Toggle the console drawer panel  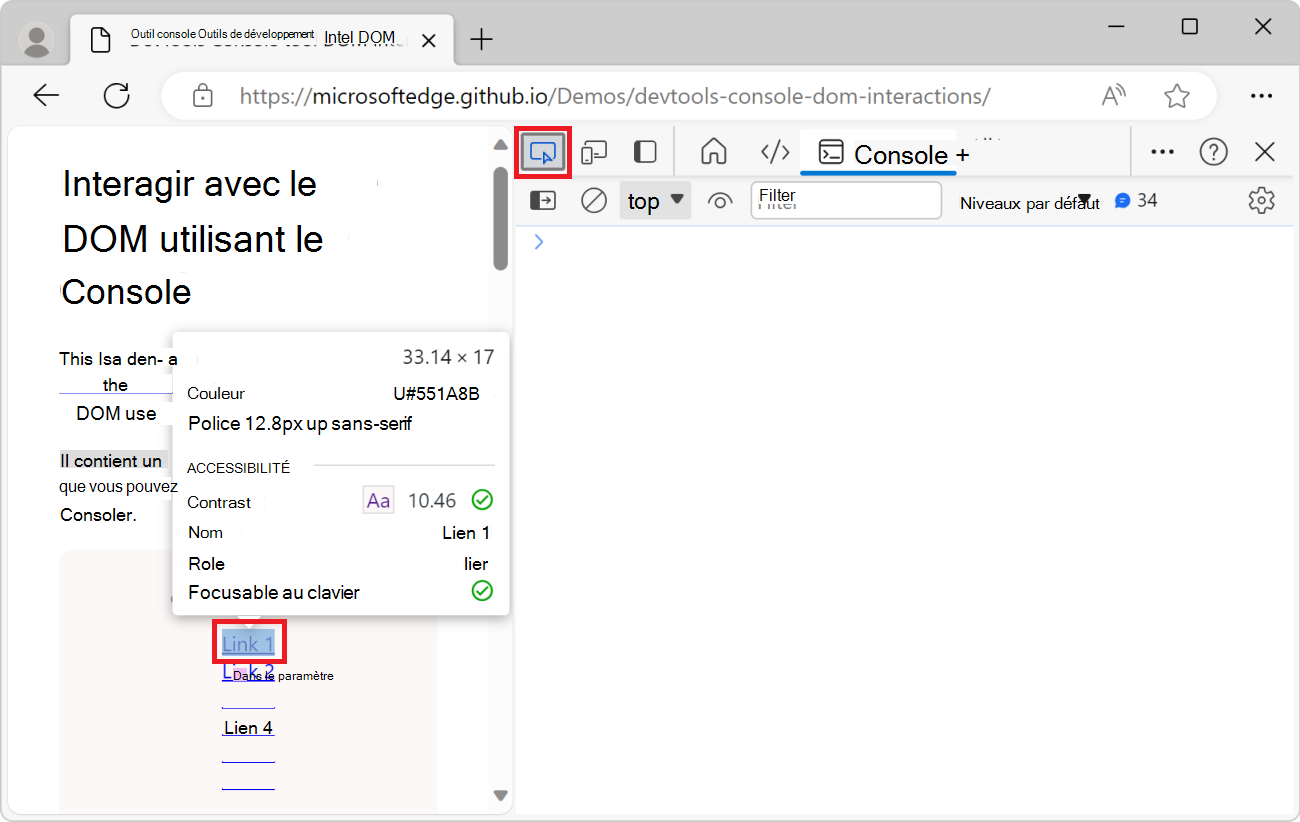(x=543, y=200)
